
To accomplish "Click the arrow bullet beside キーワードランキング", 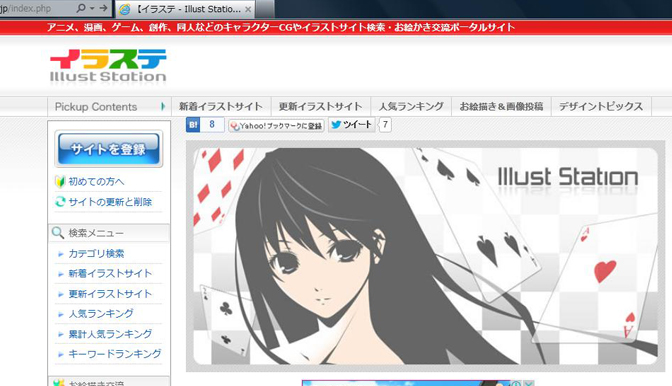I will pyautogui.click(x=60, y=354).
